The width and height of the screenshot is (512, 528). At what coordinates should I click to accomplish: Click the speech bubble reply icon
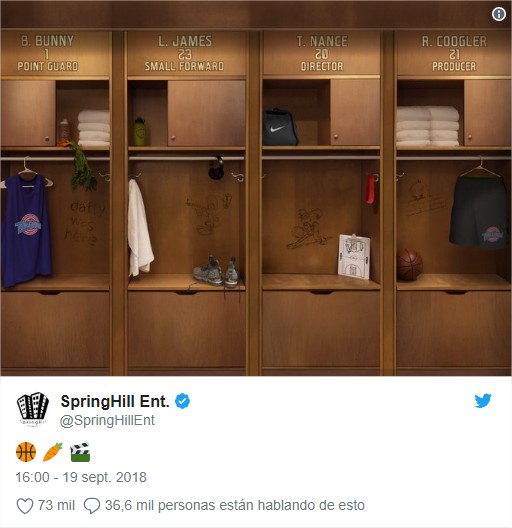(92, 506)
